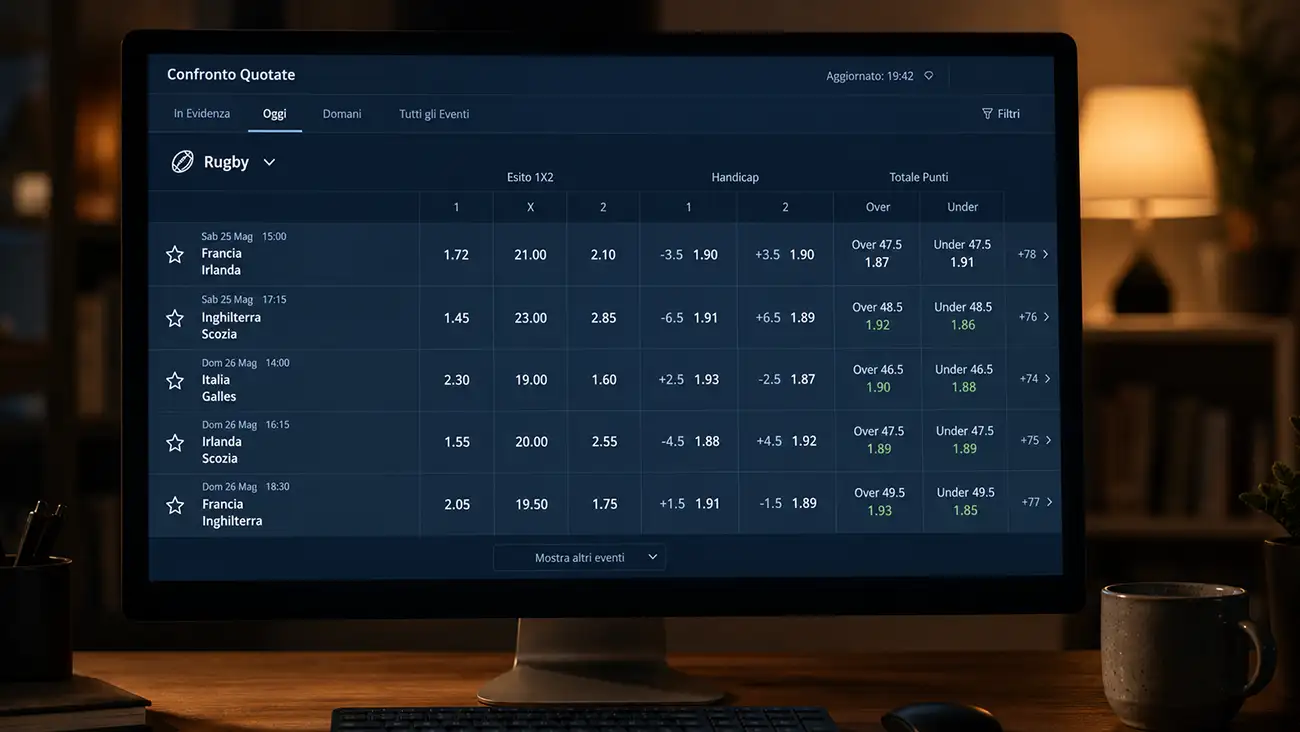Image resolution: width=1300 pixels, height=732 pixels.
Task: Select odds 2.30 for Italia win
Action: [457, 380]
